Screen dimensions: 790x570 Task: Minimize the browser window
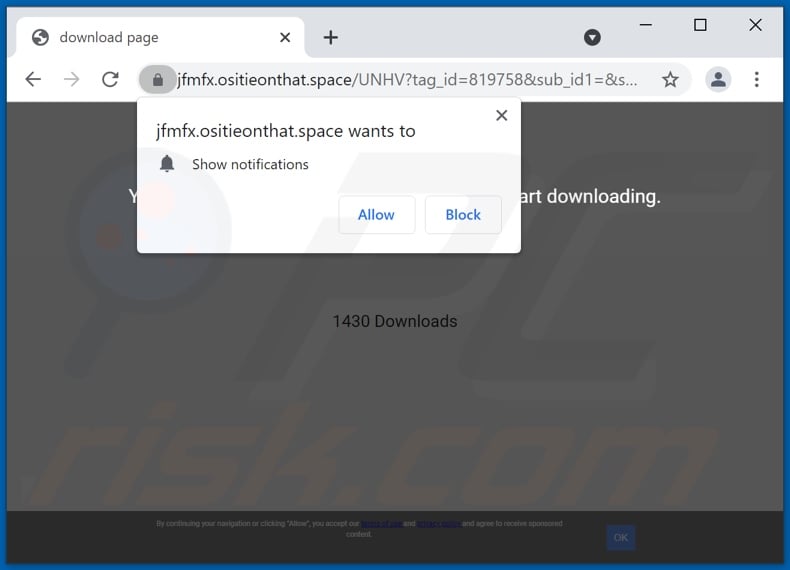(645, 26)
